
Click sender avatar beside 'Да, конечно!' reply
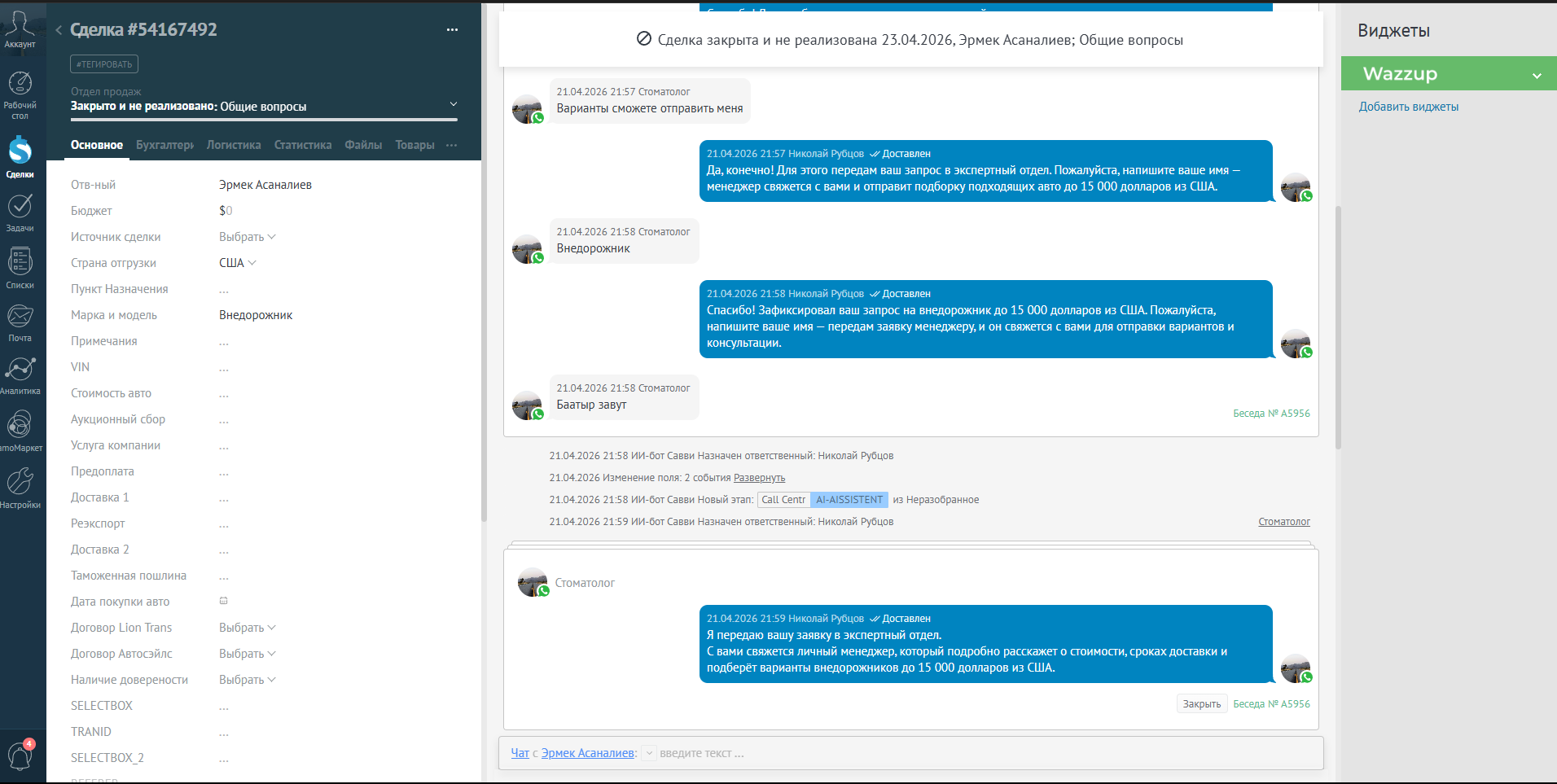(x=1296, y=187)
